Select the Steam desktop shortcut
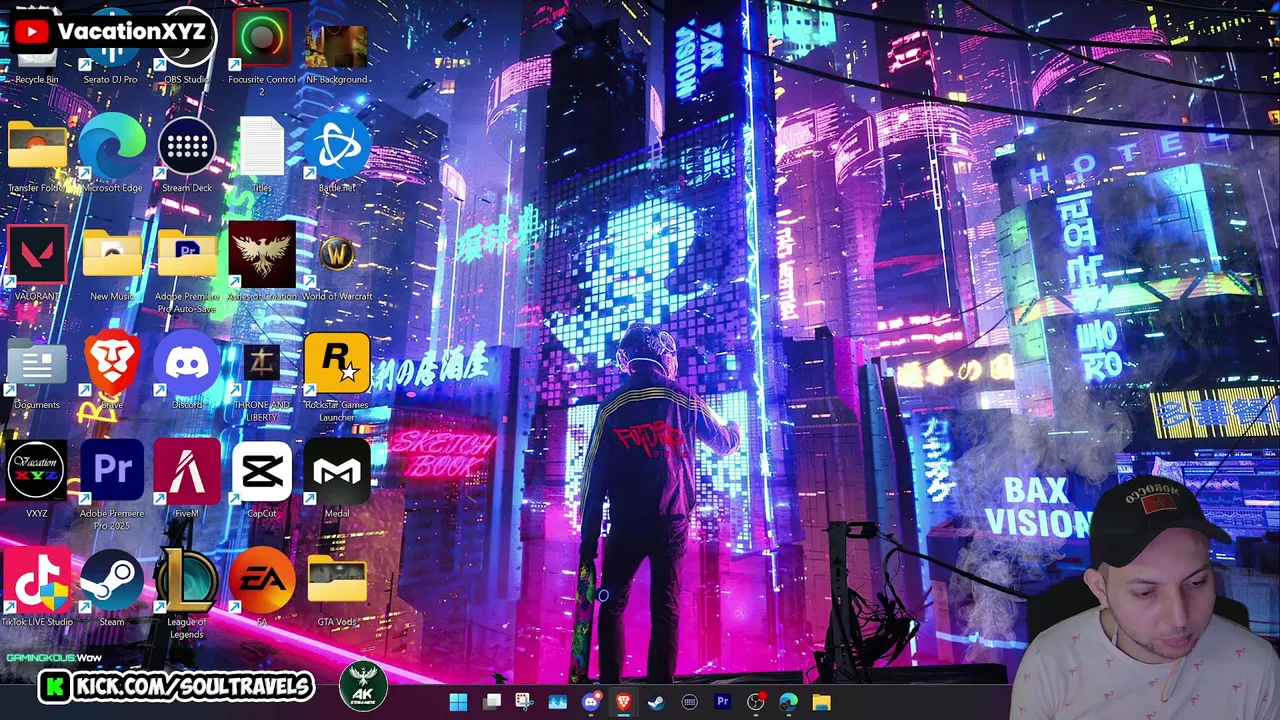Image resolution: width=1280 pixels, height=720 pixels. [x=112, y=588]
